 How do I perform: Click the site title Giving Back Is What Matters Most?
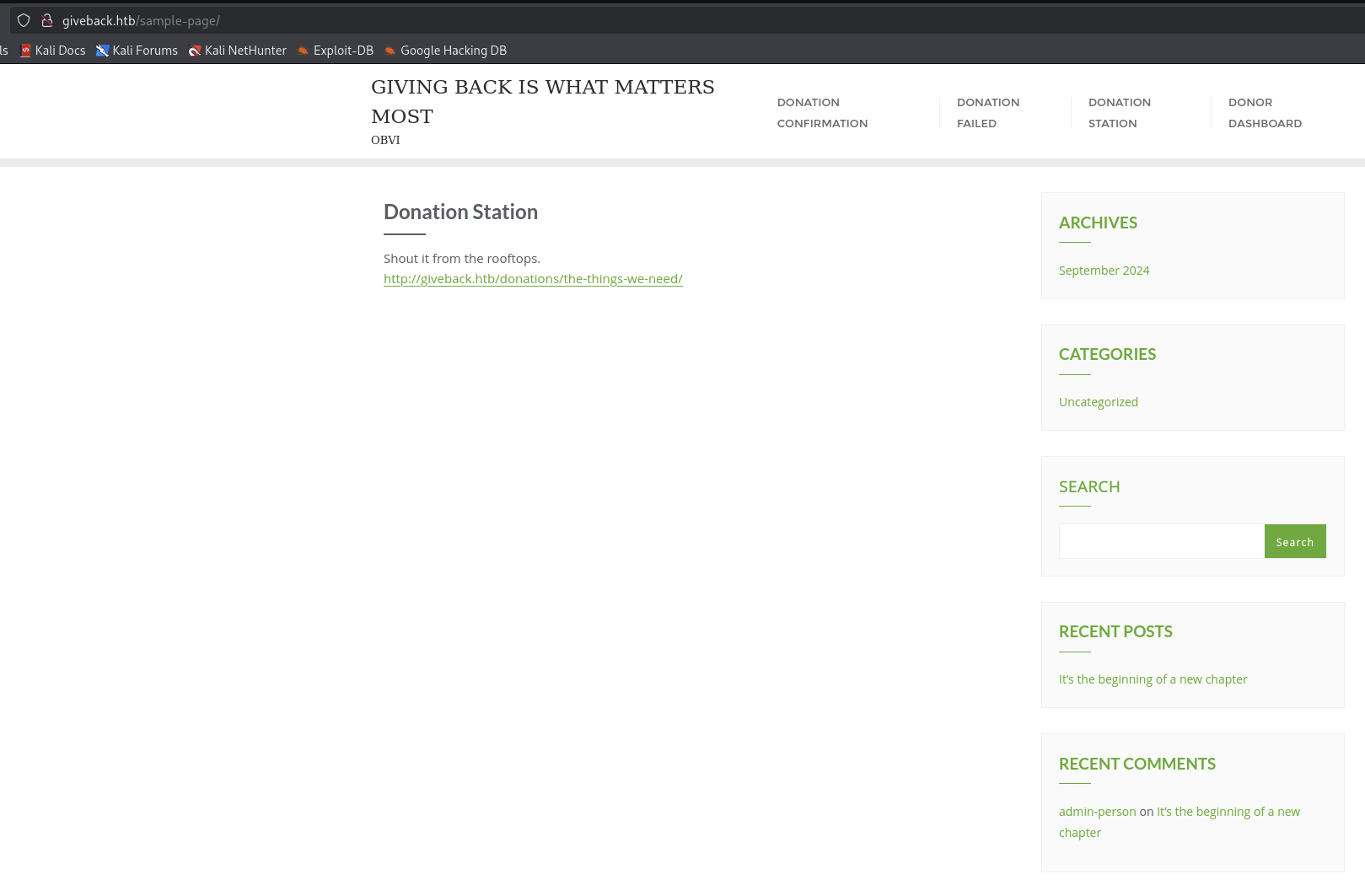point(542,100)
